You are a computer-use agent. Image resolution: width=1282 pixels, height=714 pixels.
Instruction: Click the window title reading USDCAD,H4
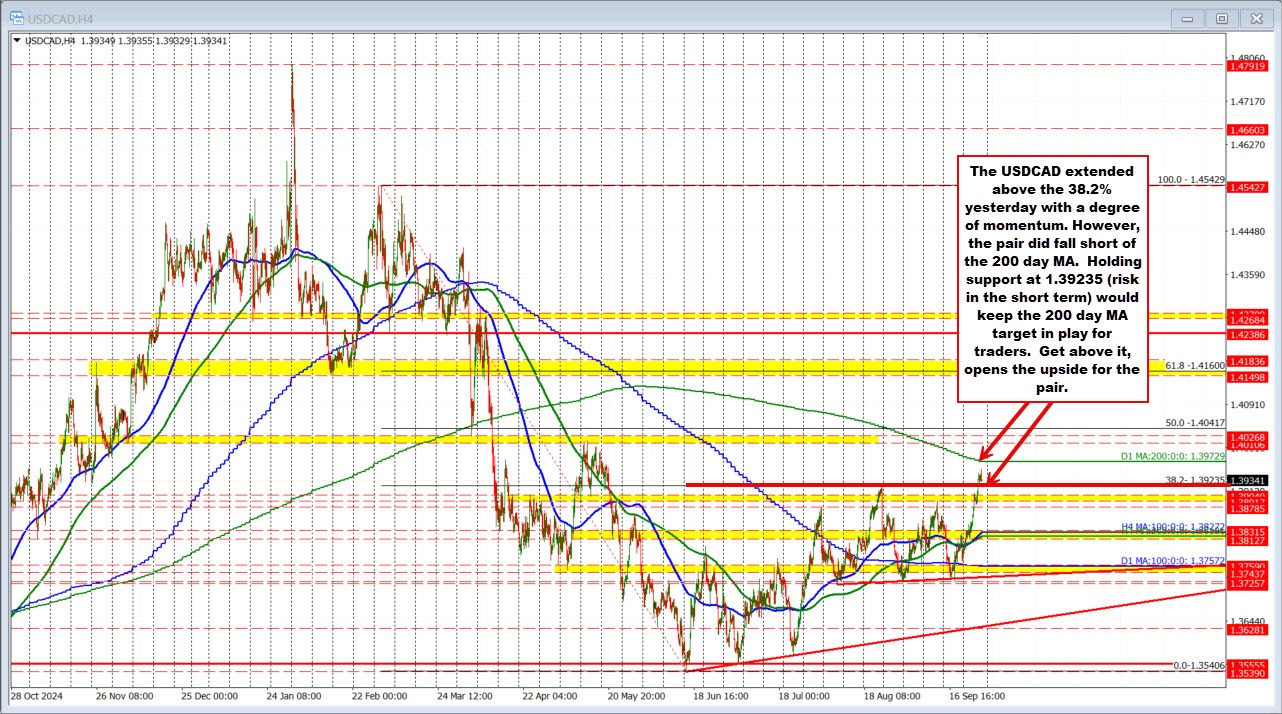tap(59, 17)
